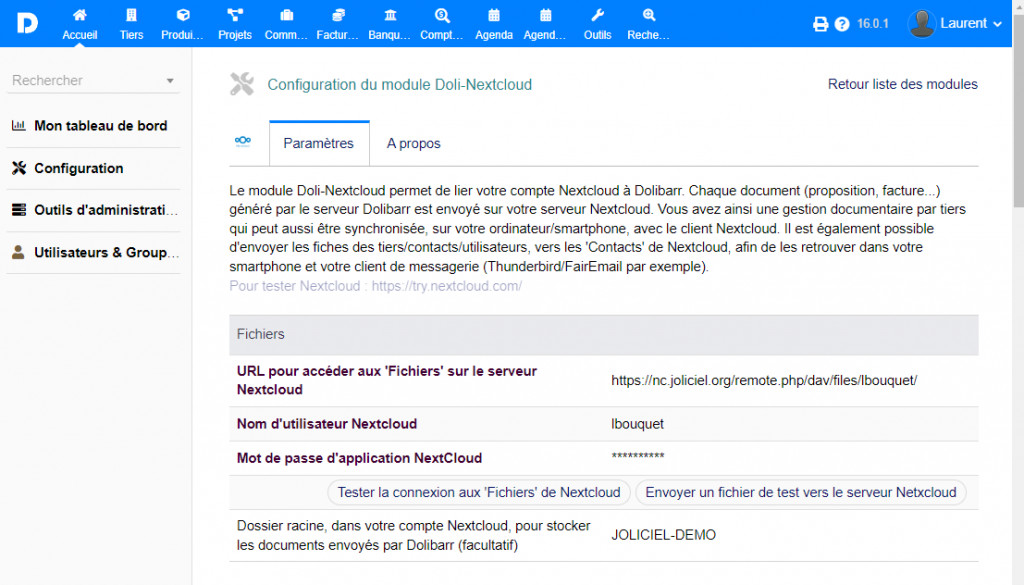Open the Facturation coins icon
1024x585 pixels.
[338, 14]
